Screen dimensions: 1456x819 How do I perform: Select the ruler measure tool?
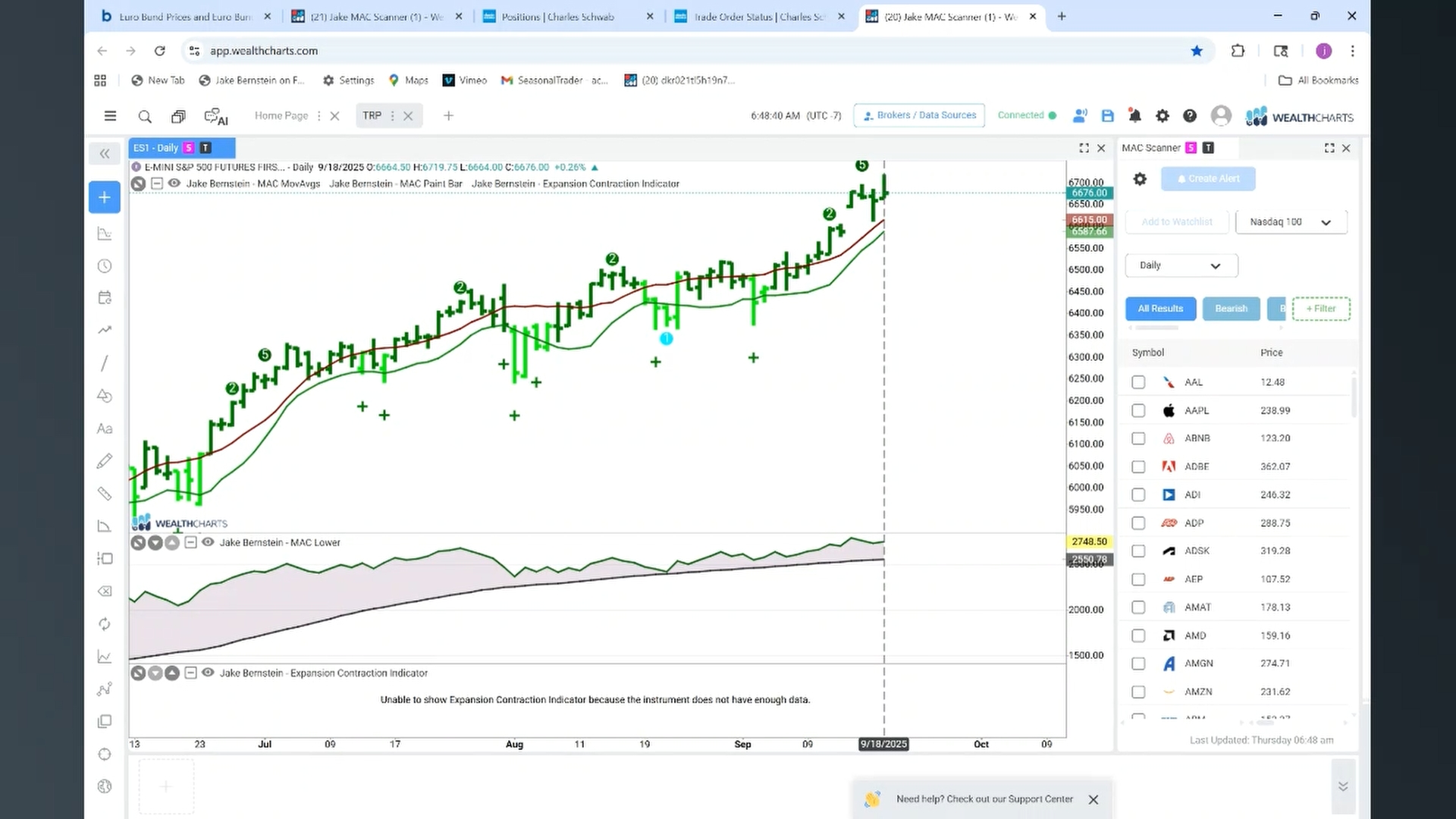[x=105, y=494]
